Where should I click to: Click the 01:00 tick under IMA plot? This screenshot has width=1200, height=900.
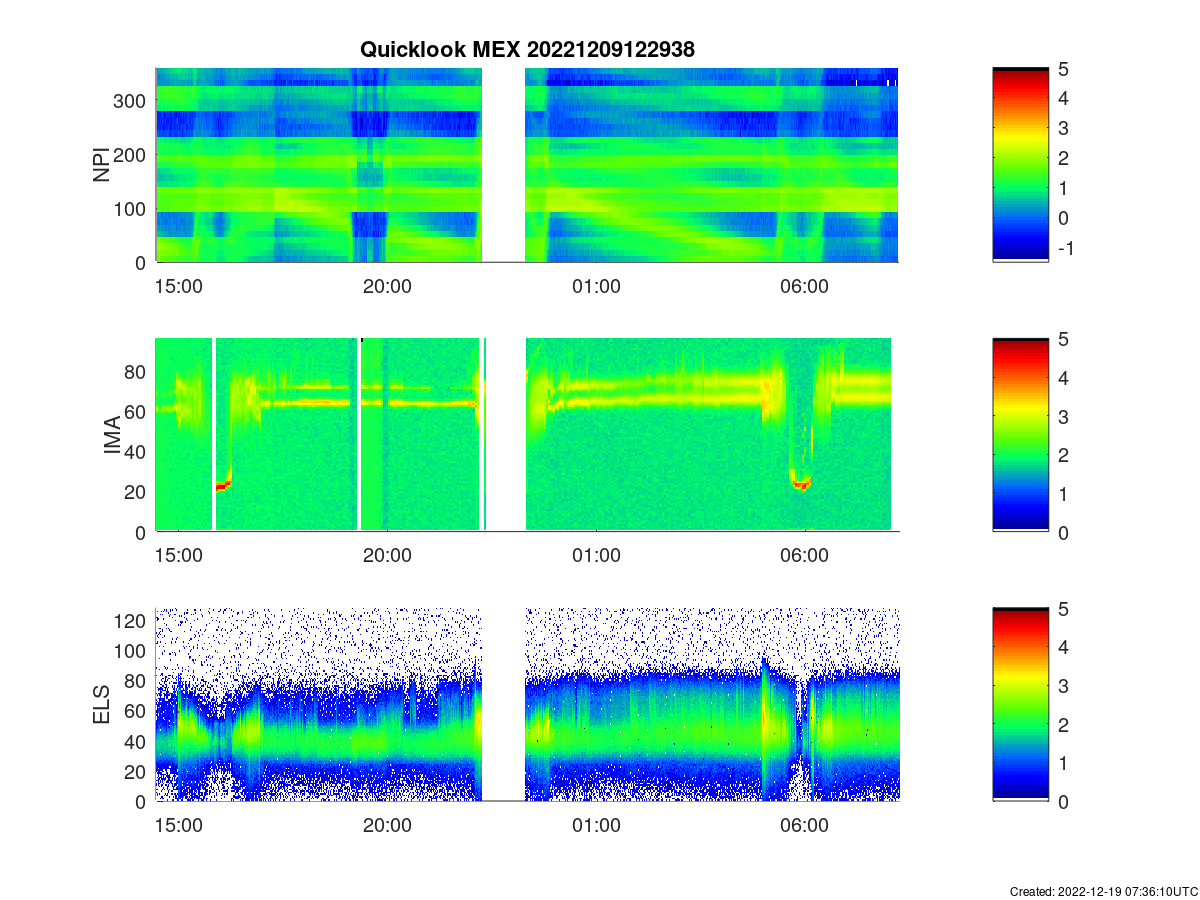coord(596,556)
